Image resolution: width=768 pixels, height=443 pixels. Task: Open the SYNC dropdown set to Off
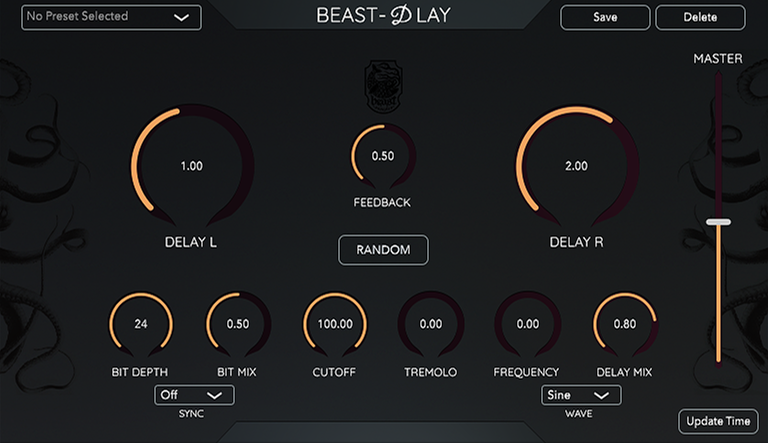tap(194, 395)
